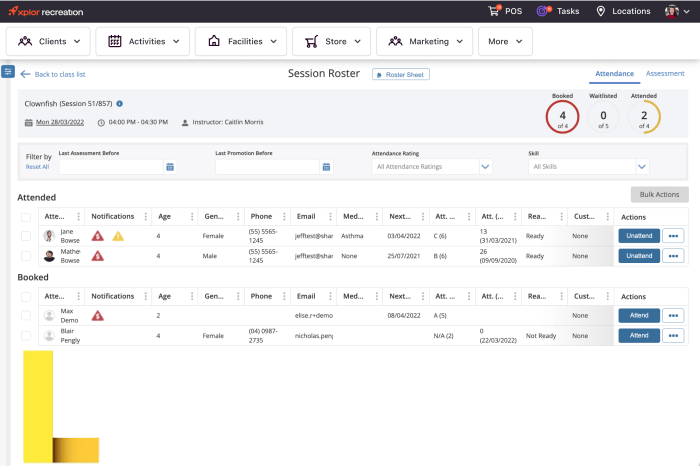Open calendar picker for Last Assessment Before
This screenshot has width=700, height=466.
coord(170,167)
